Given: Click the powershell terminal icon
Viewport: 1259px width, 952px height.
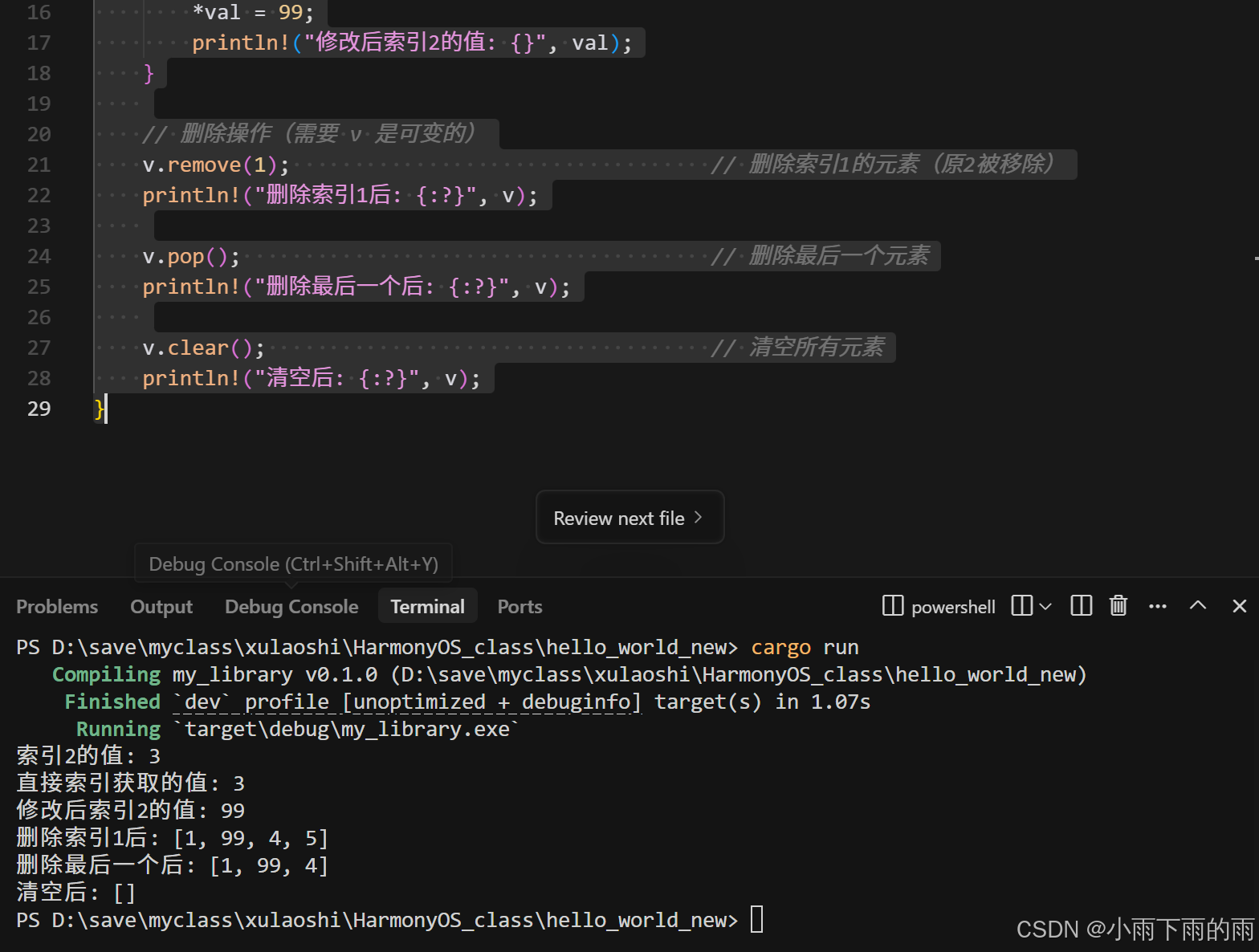Looking at the screenshot, I should [893, 606].
